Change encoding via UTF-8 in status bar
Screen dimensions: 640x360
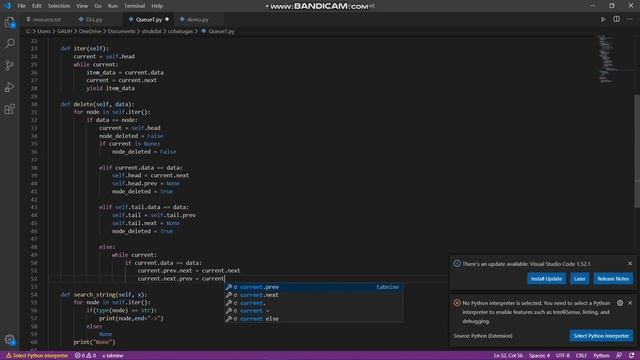tap(562, 356)
